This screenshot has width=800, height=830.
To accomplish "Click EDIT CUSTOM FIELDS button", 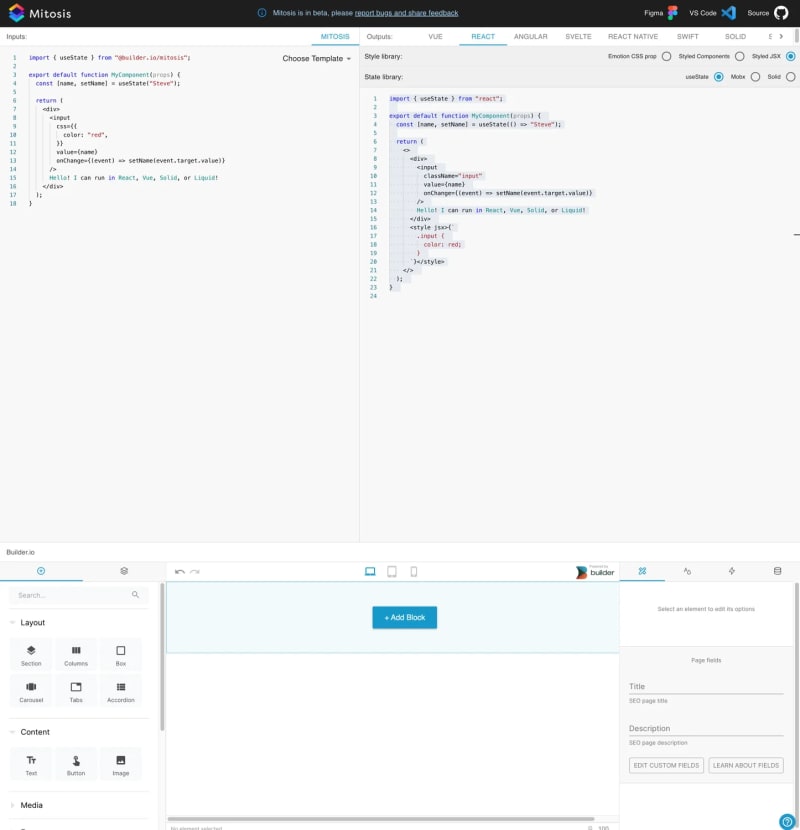I will click(x=666, y=765).
